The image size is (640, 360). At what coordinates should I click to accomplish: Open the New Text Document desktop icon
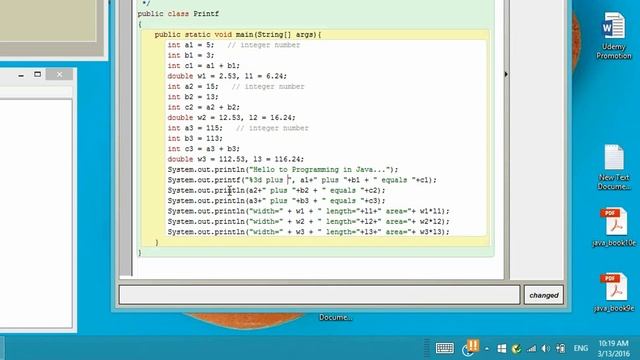pos(613,167)
